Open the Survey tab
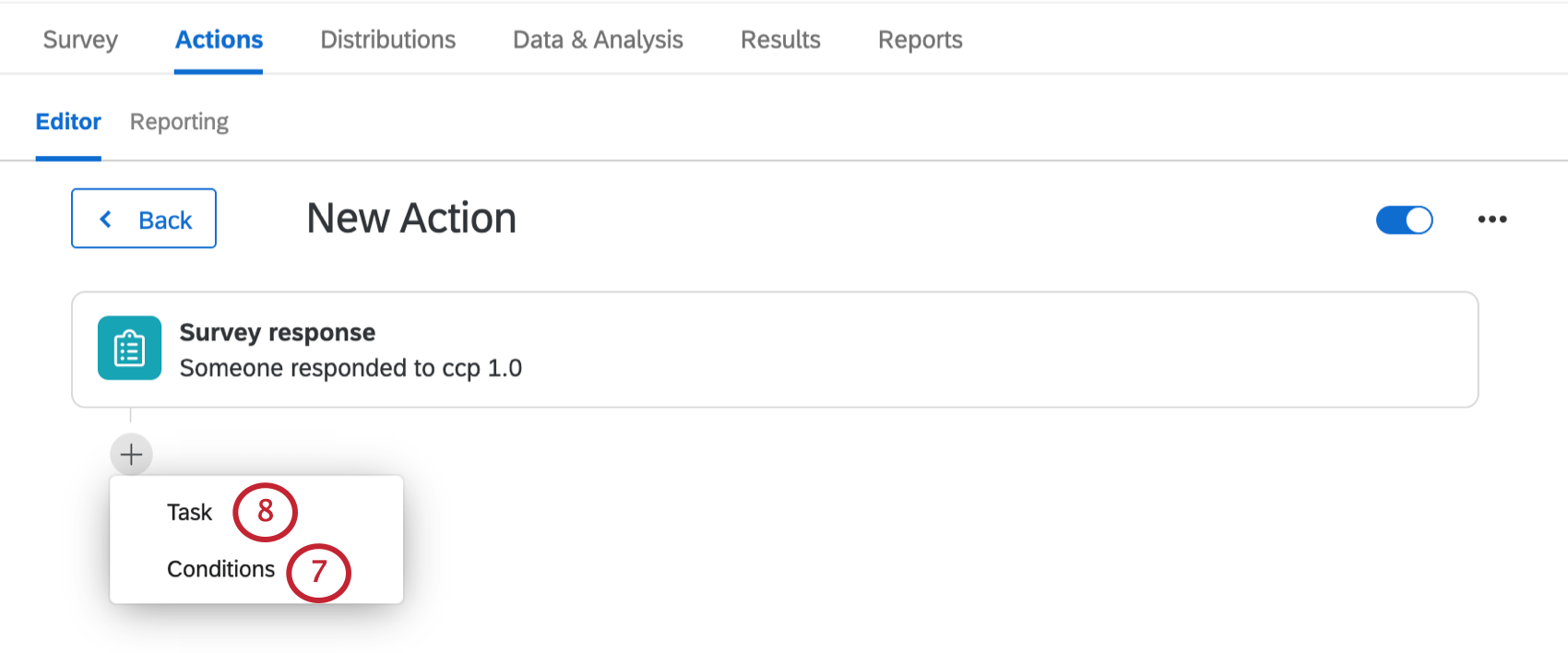1568x653 pixels. 80,40
